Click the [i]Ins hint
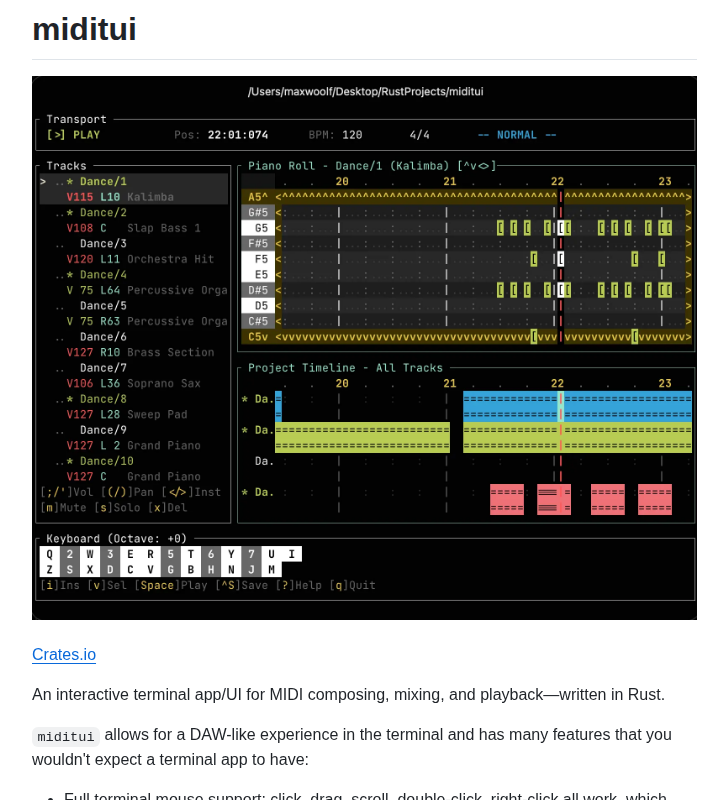The height and width of the screenshot is (800, 701). (60, 586)
